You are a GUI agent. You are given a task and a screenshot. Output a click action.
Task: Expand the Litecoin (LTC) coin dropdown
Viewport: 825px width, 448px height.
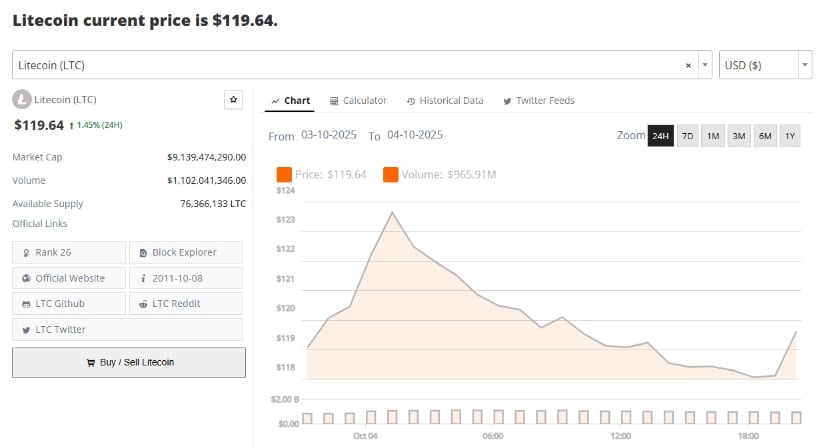pyautogui.click(x=704, y=65)
